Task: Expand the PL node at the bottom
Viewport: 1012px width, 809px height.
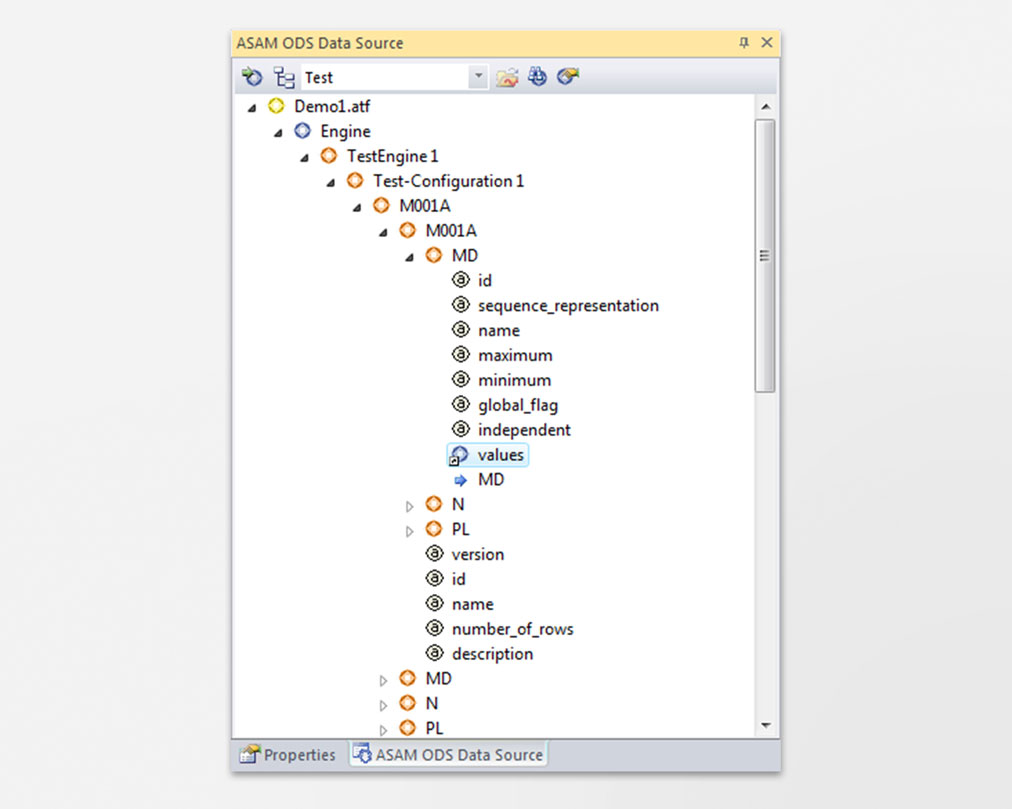Action: 385,728
